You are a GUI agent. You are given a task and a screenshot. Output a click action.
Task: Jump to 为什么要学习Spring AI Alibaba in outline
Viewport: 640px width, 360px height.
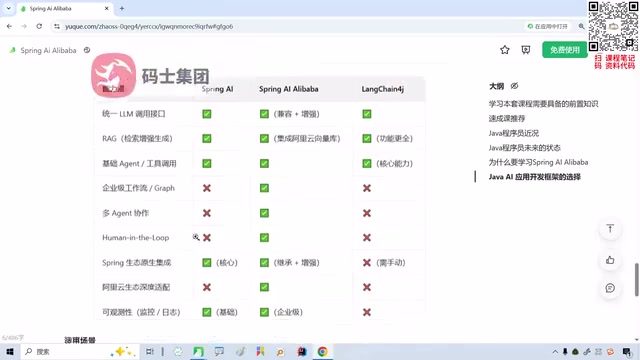point(538,162)
